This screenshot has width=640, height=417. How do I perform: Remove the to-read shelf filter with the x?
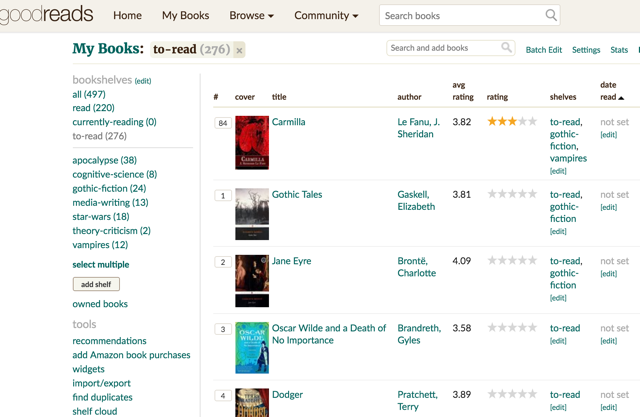click(x=239, y=50)
